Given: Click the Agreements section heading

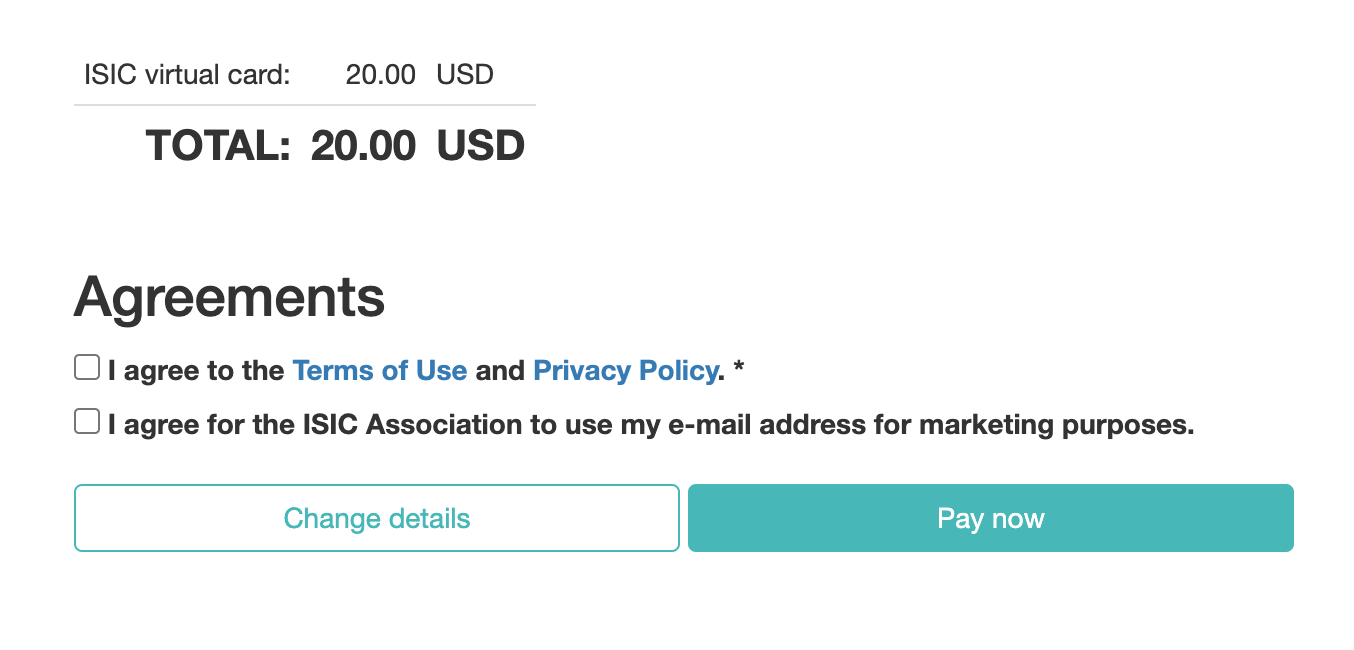Looking at the screenshot, I should 229,296.
